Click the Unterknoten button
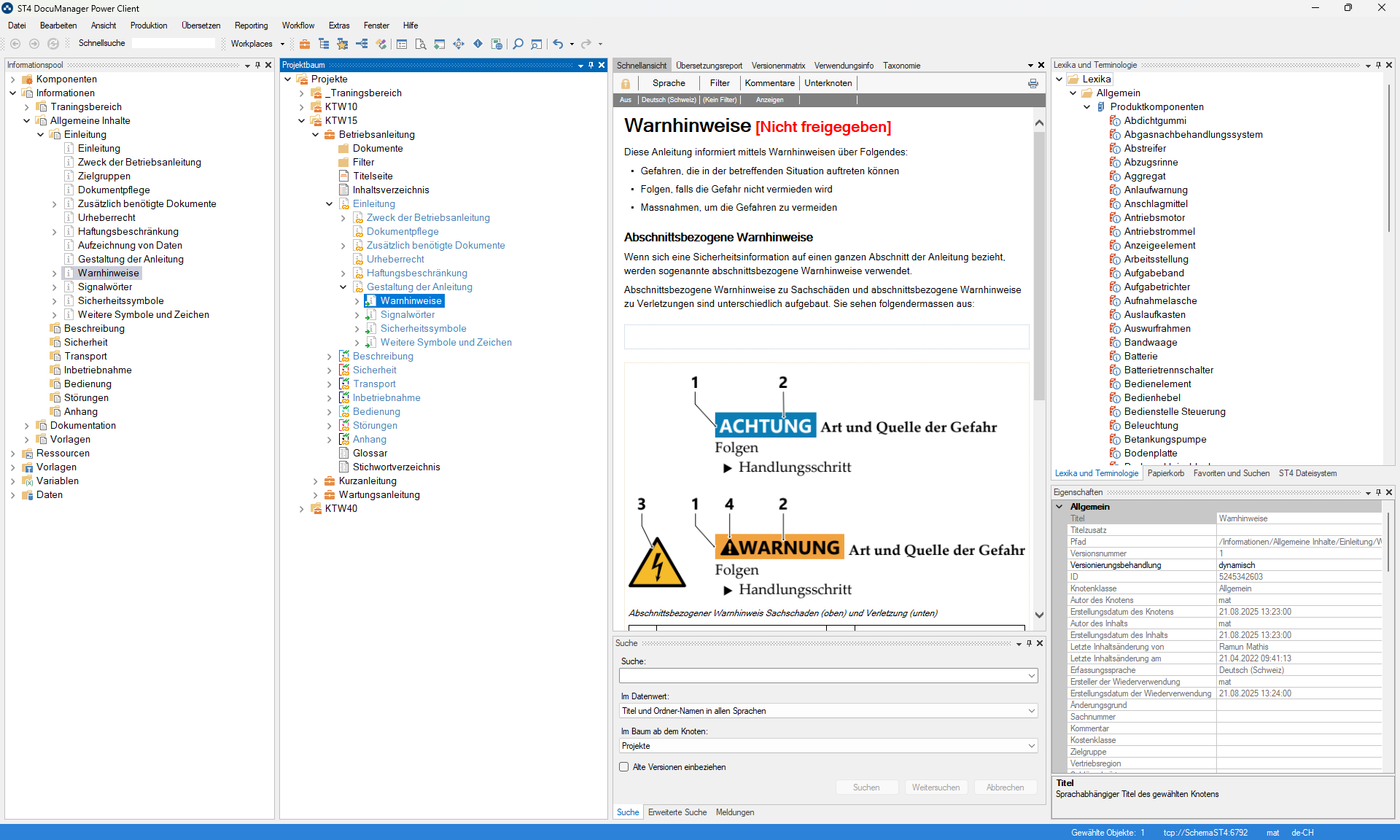Viewport: 1400px width, 840px height. point(828,83)
